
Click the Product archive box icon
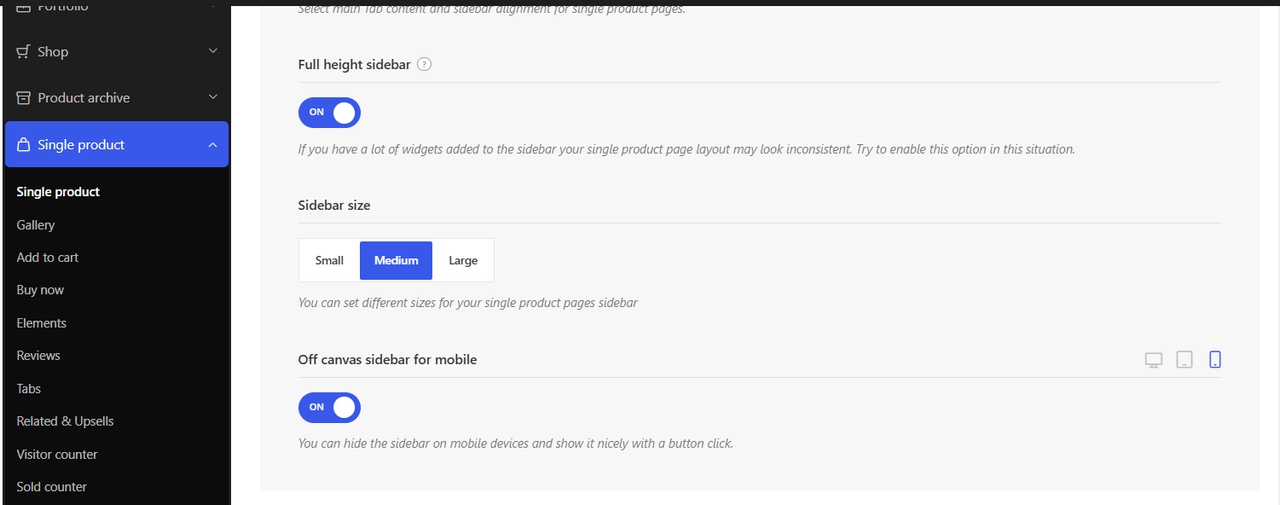24,97
